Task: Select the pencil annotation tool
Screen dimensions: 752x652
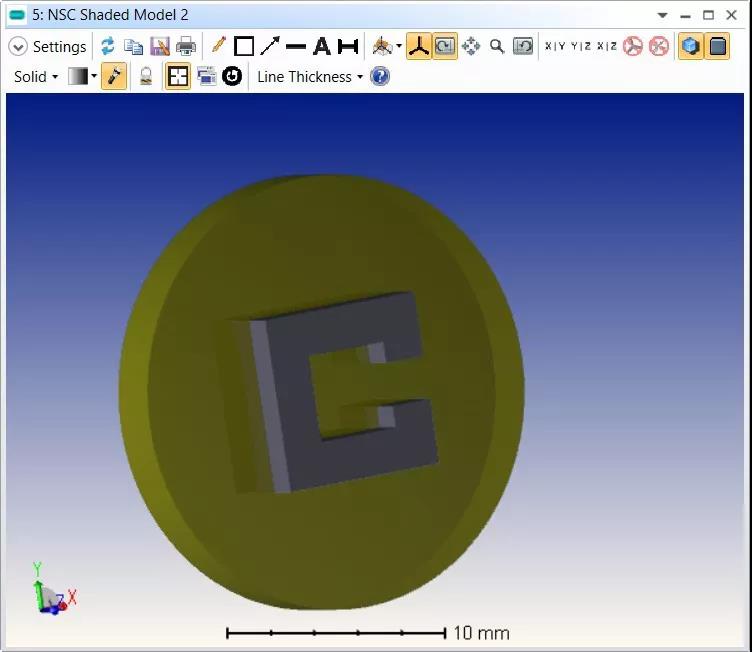Action: click(x=218, y=46)
